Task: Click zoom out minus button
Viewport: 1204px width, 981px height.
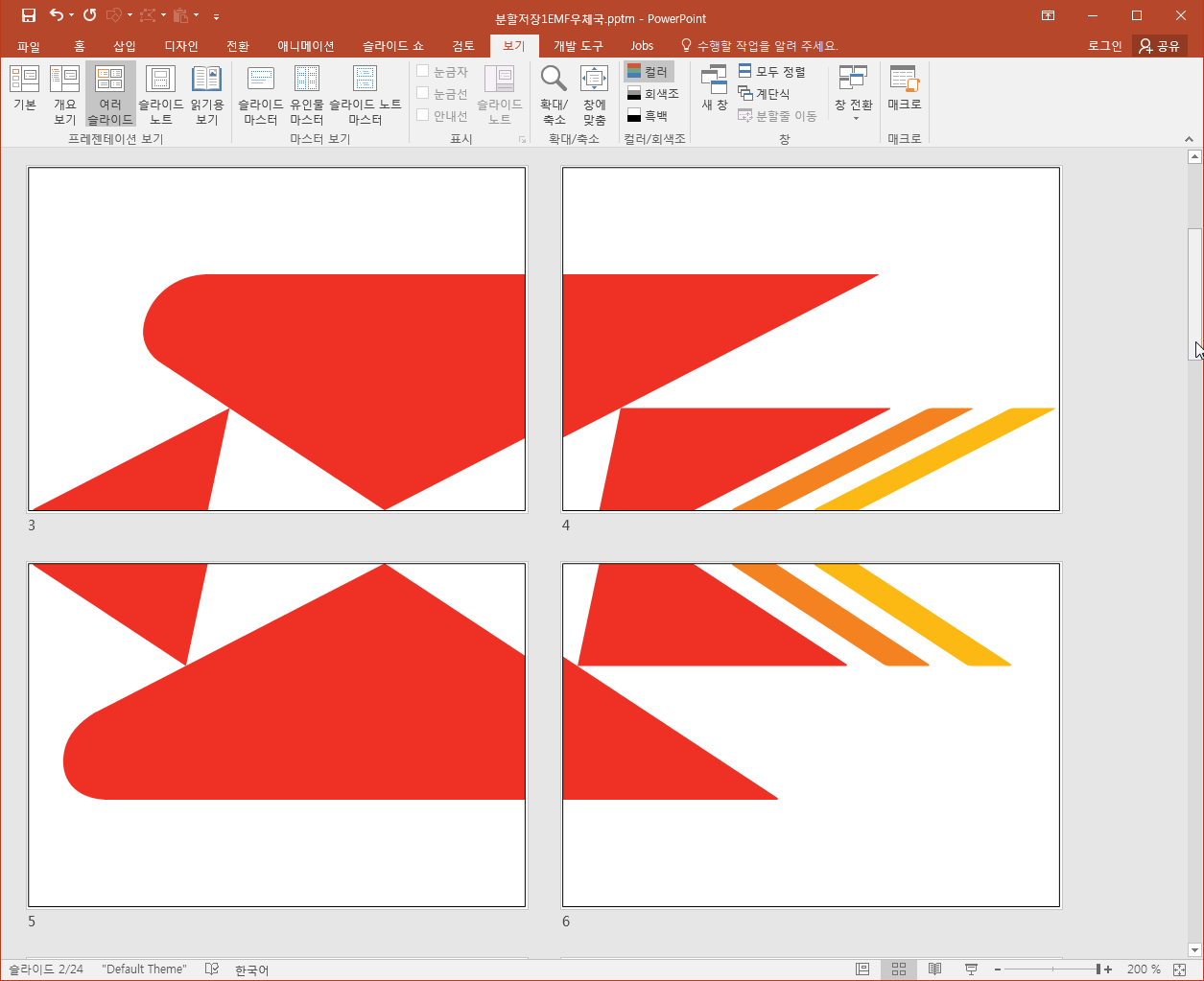Action: 999,969
